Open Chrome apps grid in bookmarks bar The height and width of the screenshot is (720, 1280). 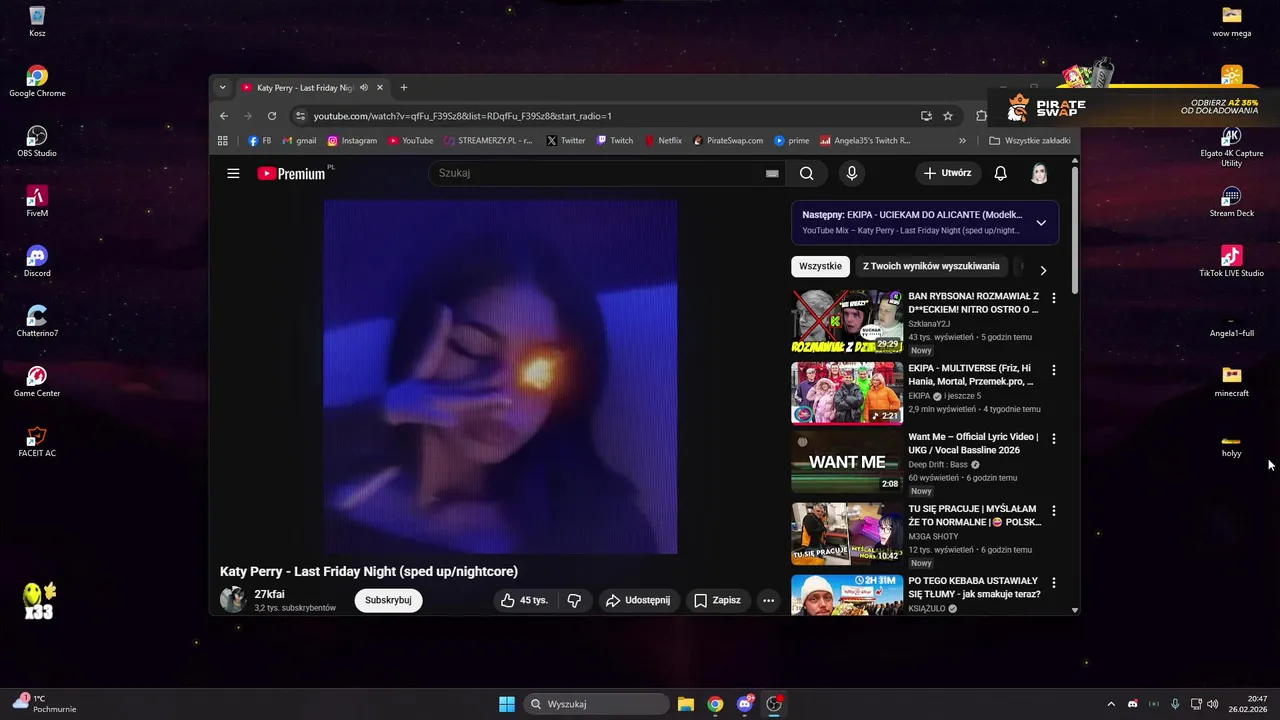coord(223,141)
